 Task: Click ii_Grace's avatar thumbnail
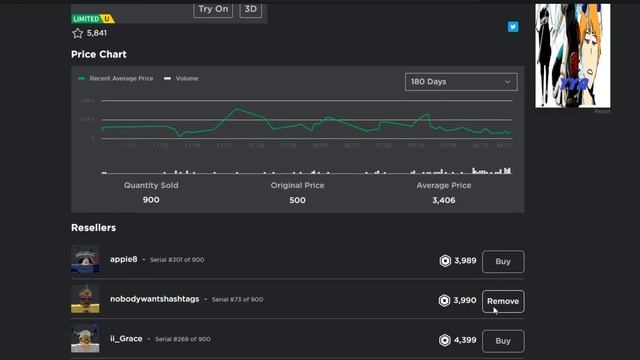click(x=85, y=338)
